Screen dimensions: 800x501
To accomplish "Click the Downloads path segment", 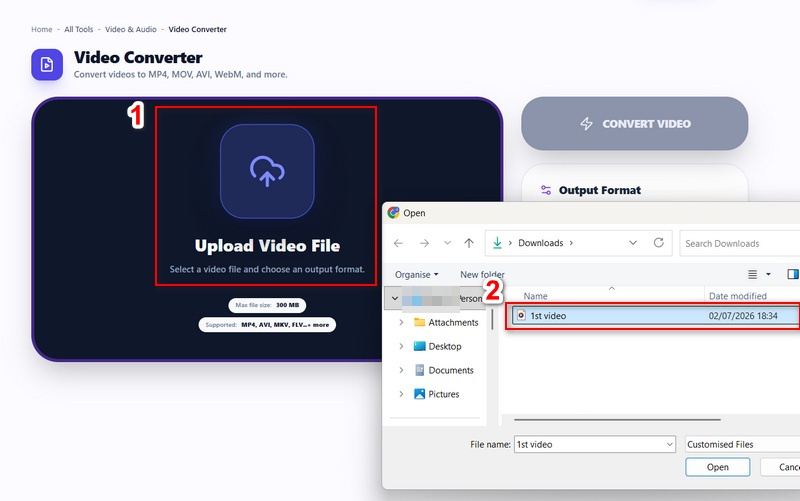I will pos(540,243).
